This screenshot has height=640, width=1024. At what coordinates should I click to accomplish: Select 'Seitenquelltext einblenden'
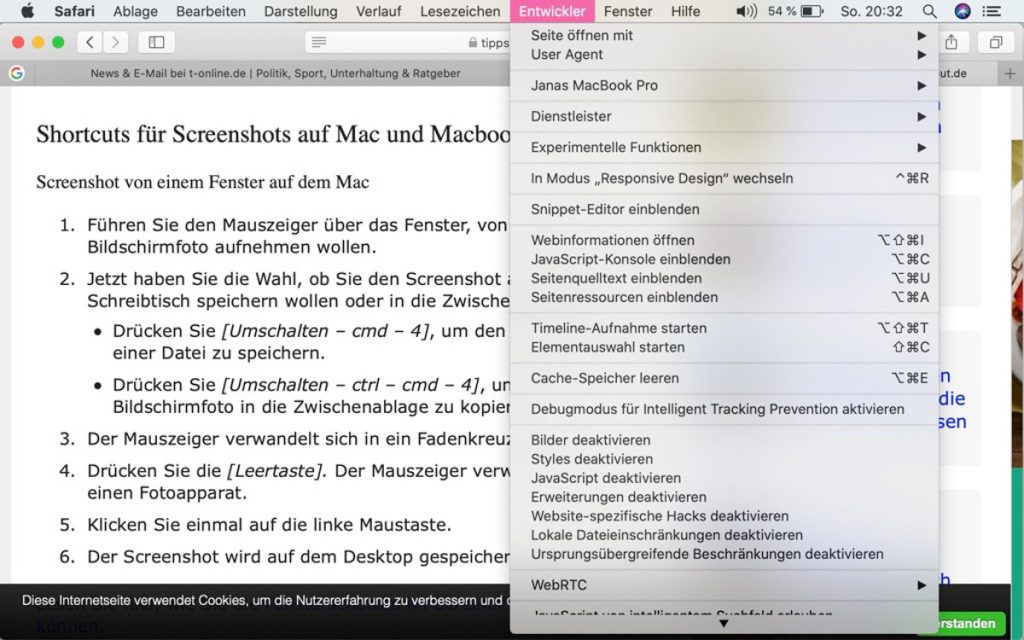pyautogui.click(x=724, y=278)
